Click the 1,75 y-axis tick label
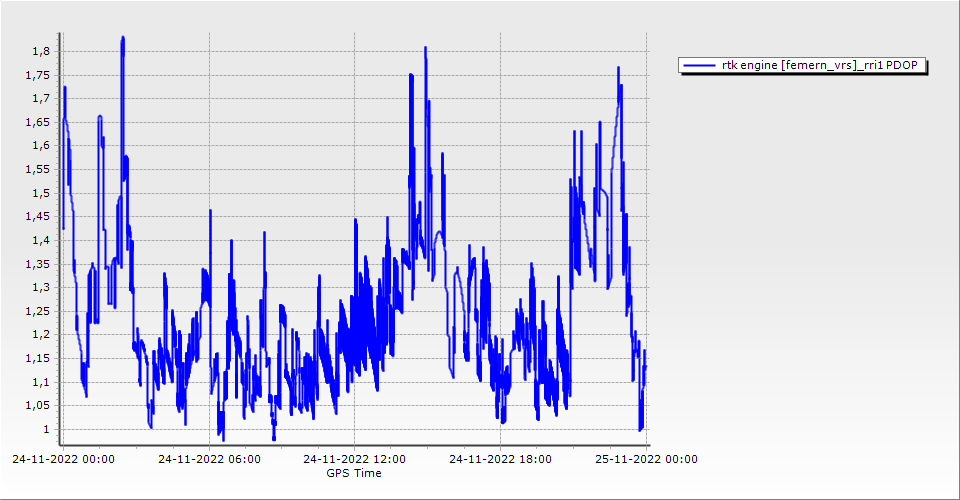 point(38,75)
